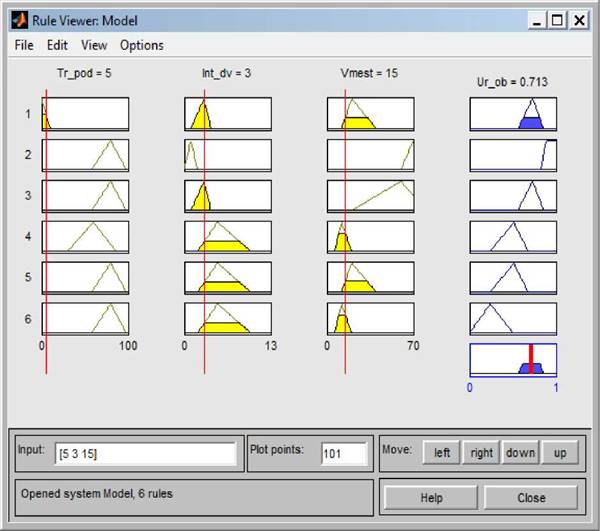Select the rule 1 Vmest membership plot

click(x=371, y=114)
